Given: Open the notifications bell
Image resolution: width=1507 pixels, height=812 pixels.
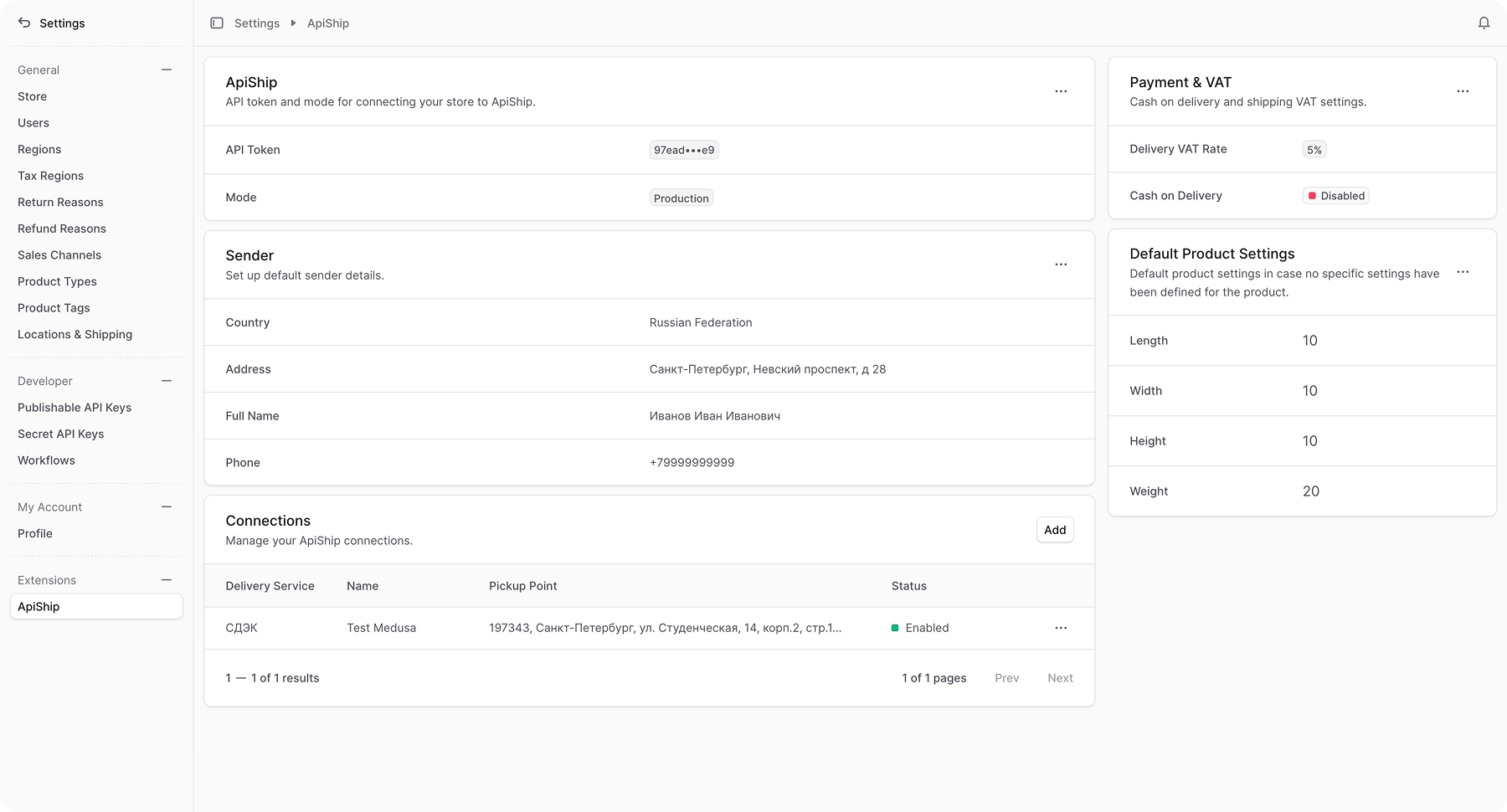Looking at the screenshot, I should pos(1483,23).
